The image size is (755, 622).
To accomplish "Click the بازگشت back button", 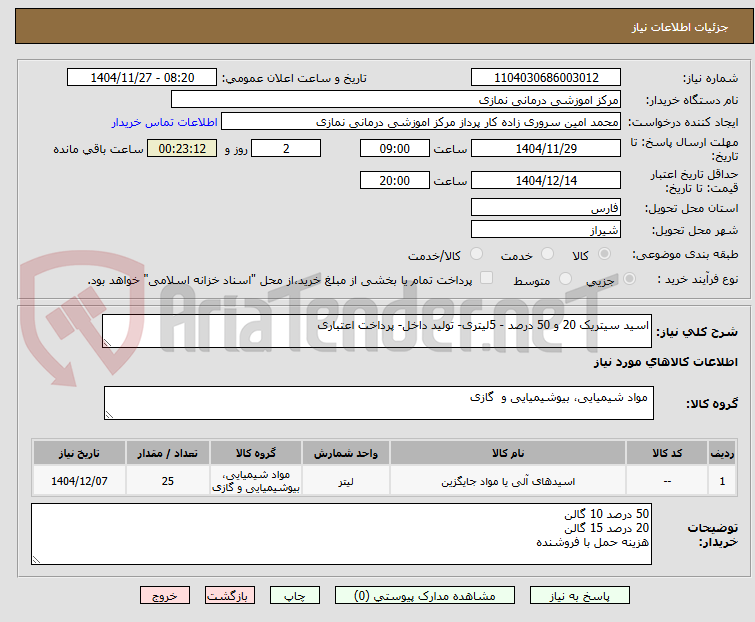I will coord(230,596).
